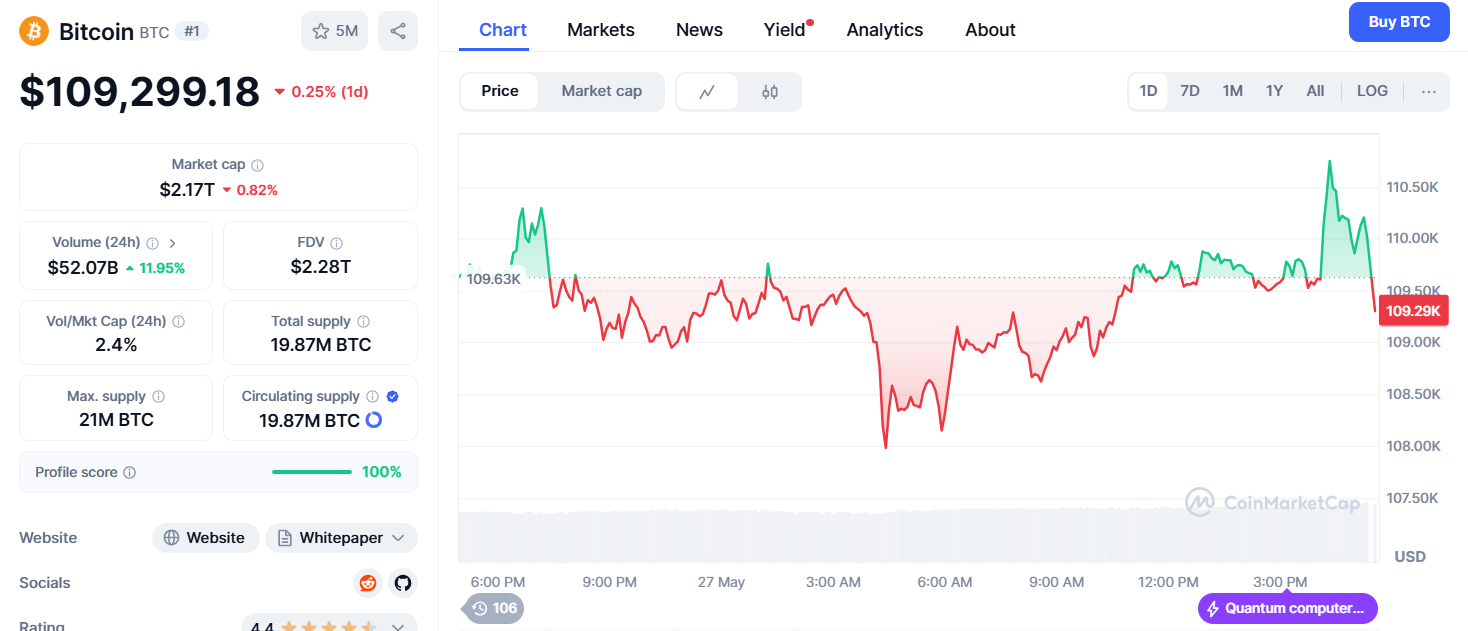Open the Quantum computer news marker

[1287, 608]
